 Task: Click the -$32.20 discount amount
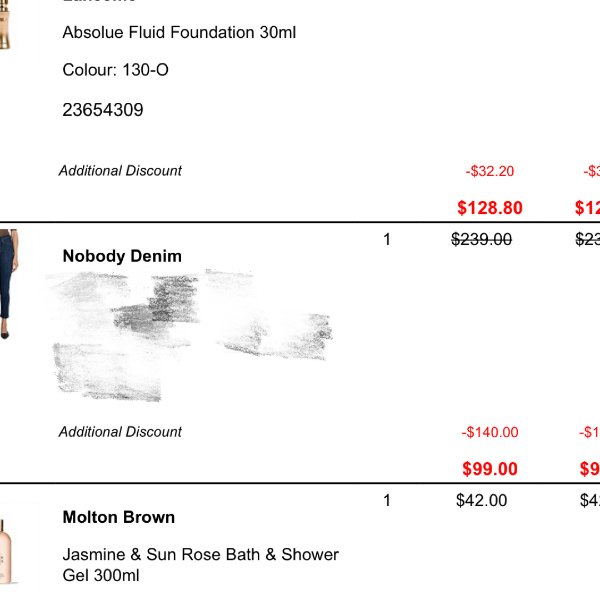pyautogui.click(x=490, y=171)
